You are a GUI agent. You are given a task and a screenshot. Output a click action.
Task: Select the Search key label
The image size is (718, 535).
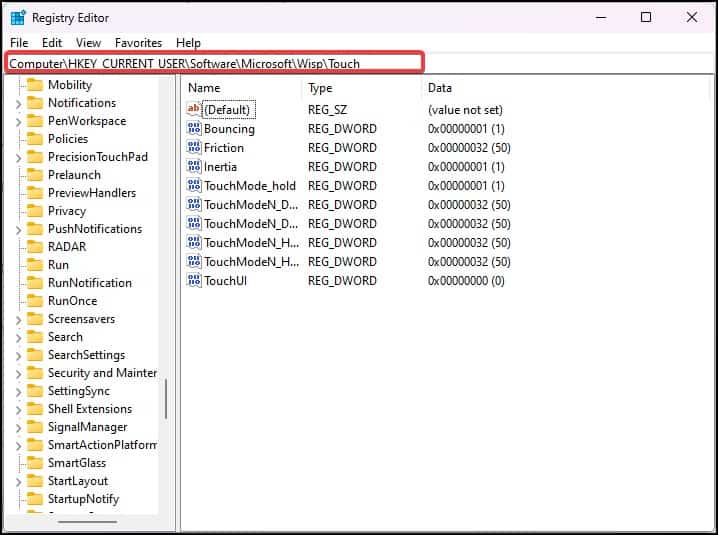pos(65,337)
